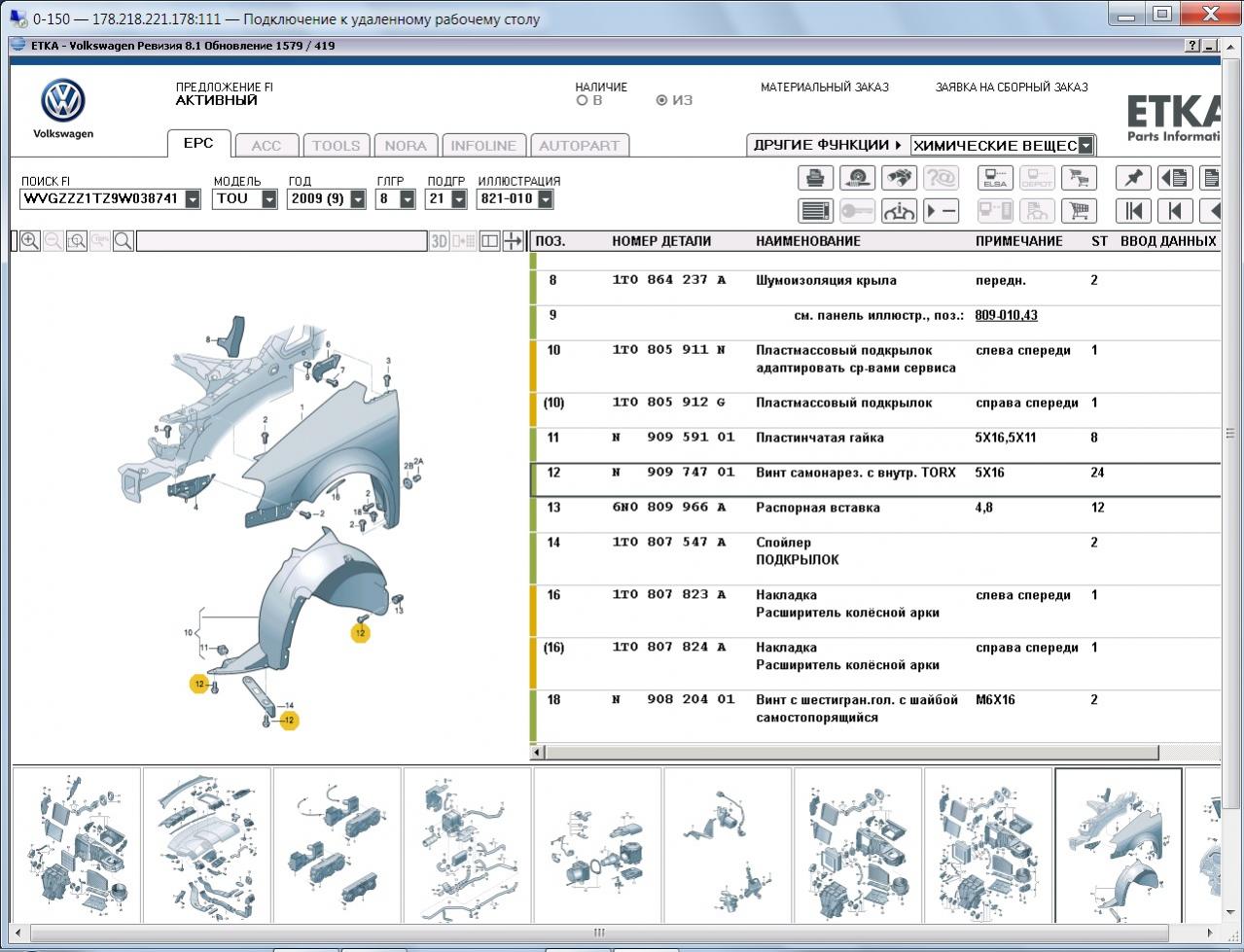1244x952 pixels.
Task: Open the second thumbnail with floor panel
Action: (x=207, y=844)
